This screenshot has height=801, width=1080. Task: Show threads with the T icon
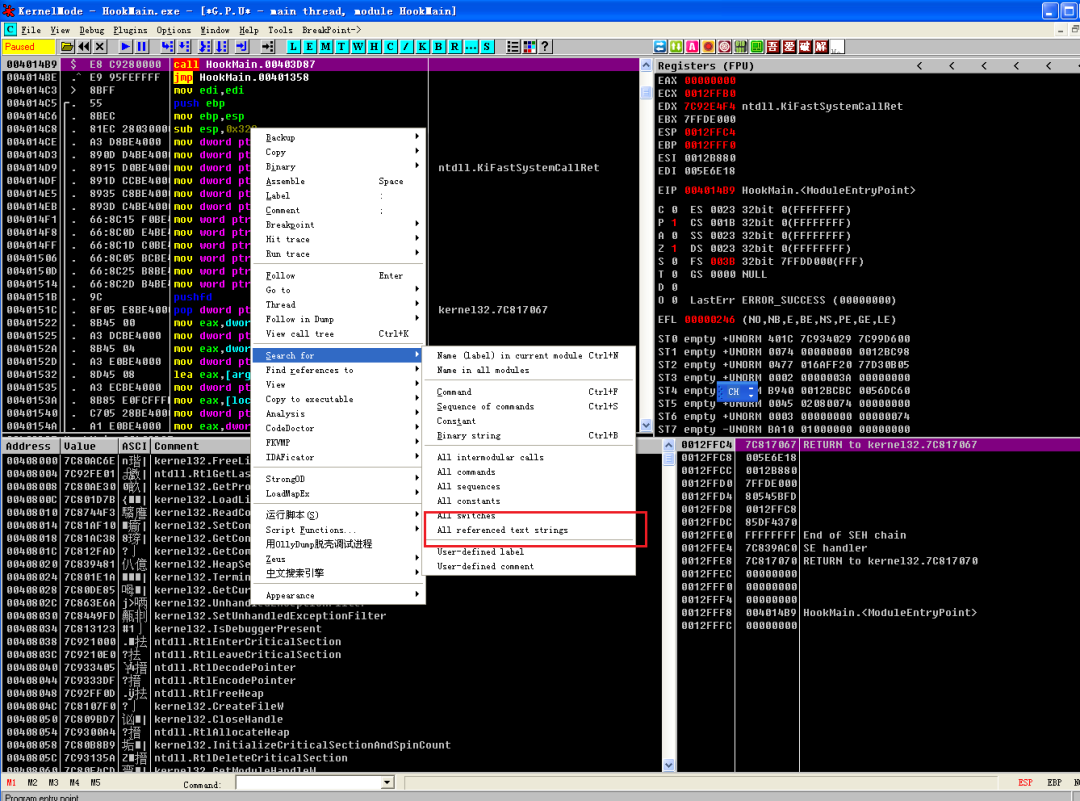[x=342, y=47]
